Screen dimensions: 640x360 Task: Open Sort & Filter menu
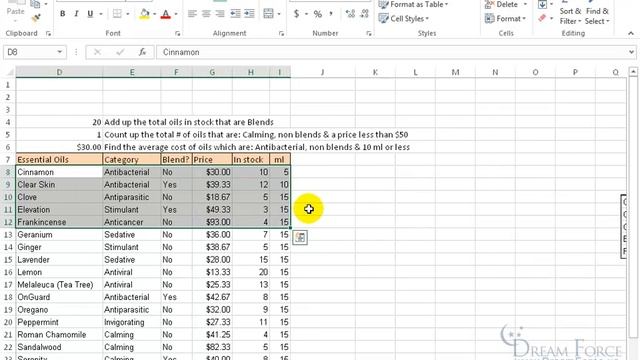(x=570, y=16)
